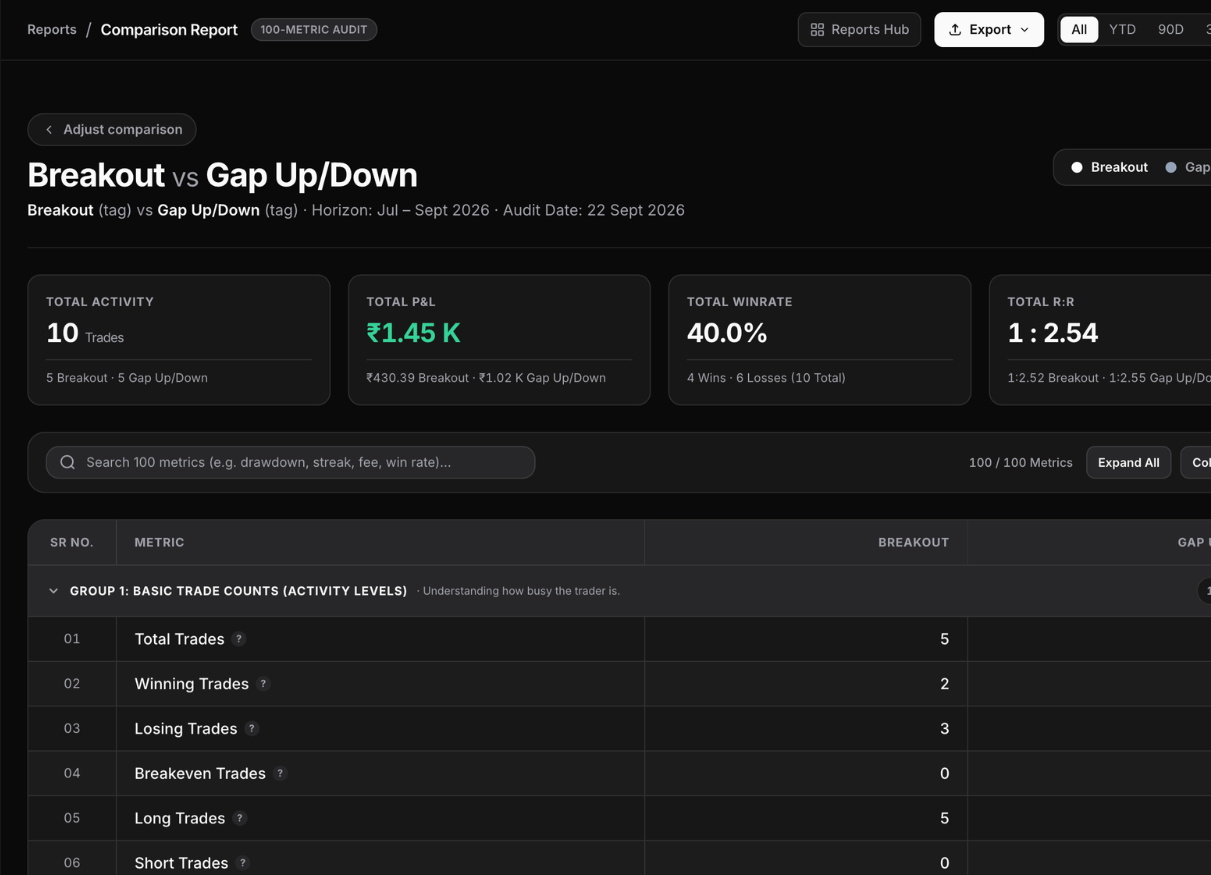Image resolution: width=1211 pixels, height=875 pixels.
Task: Open help icon next to Short Trades
Action: tap(243, 863)
